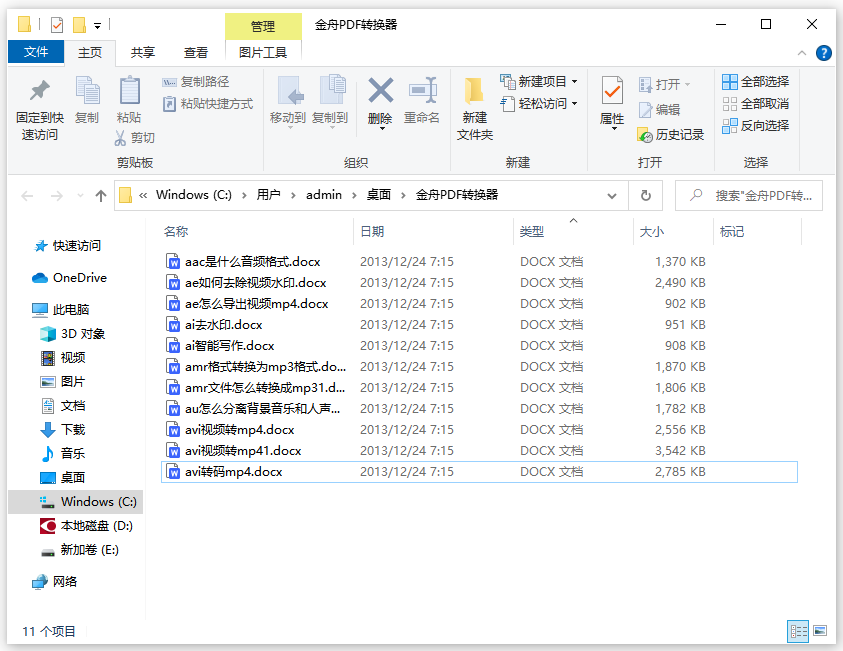Click Windows (C:) in address path
The width and height of the screenshot is (843, 651).
pos(194,195)
